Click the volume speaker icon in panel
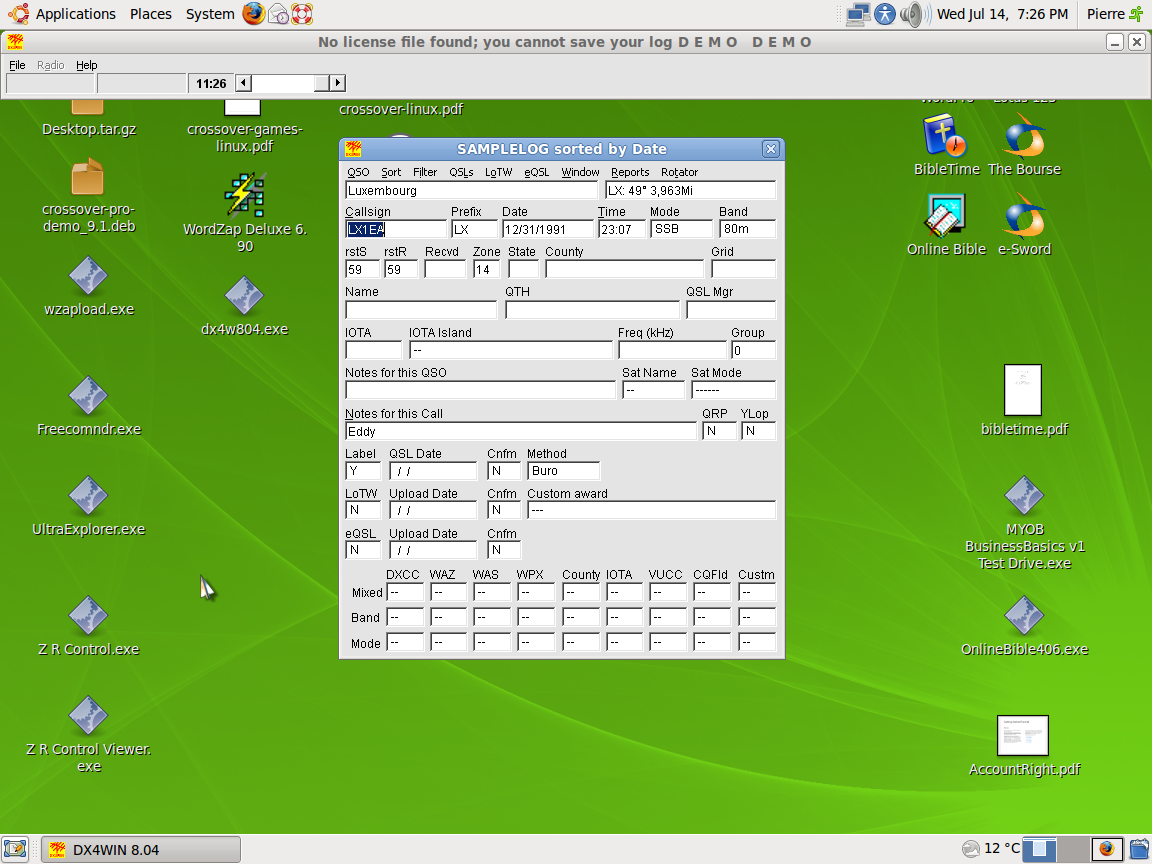Image resolution: width=1152 pixels, height=864 pixels. tap(911, 14)
